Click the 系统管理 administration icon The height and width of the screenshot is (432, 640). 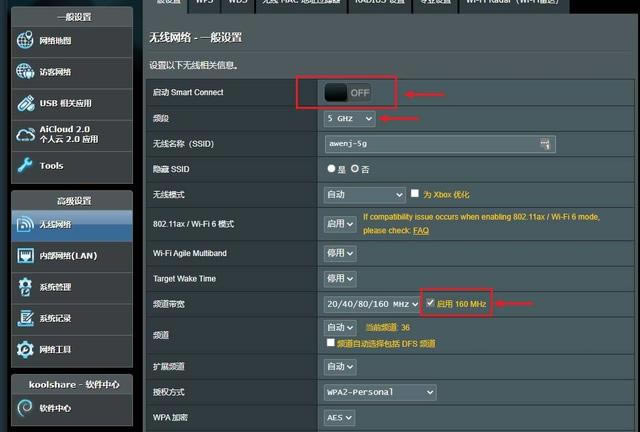[x=26, y=288]
